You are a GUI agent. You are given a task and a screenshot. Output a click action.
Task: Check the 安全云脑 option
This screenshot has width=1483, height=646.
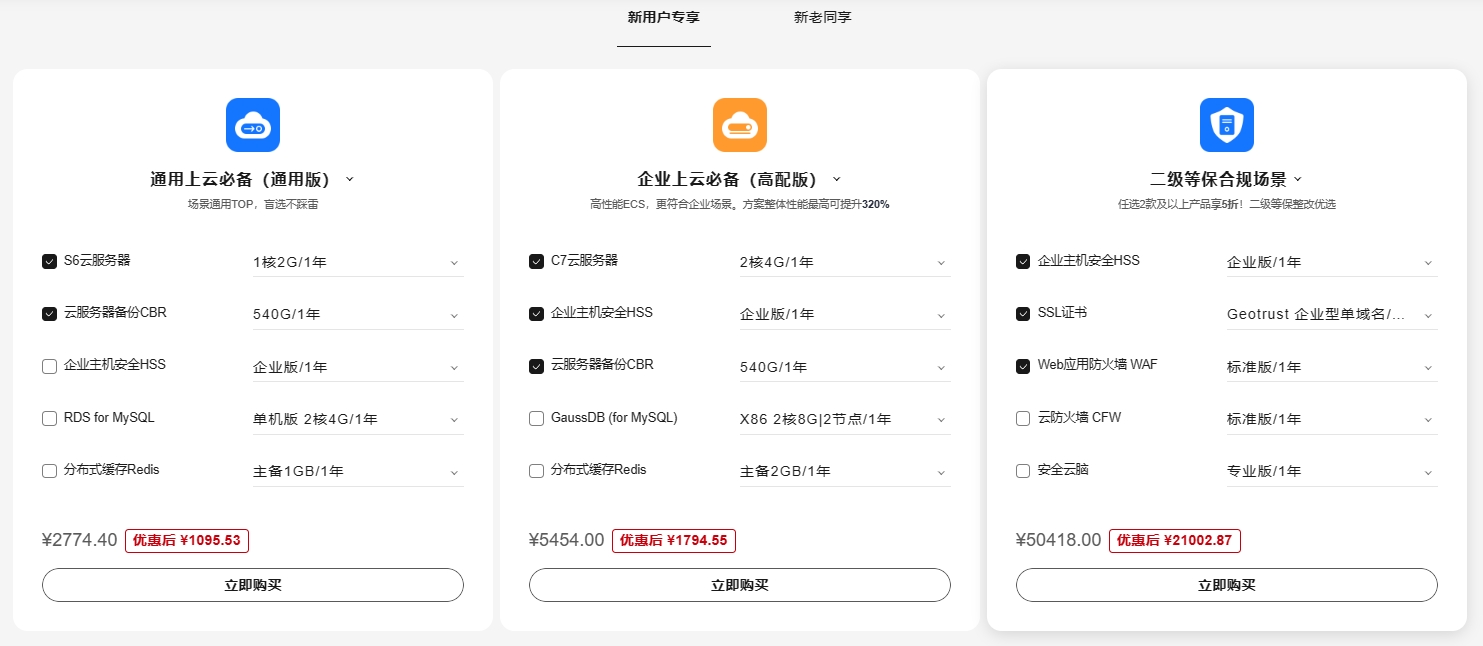(x=1022, y=470)
